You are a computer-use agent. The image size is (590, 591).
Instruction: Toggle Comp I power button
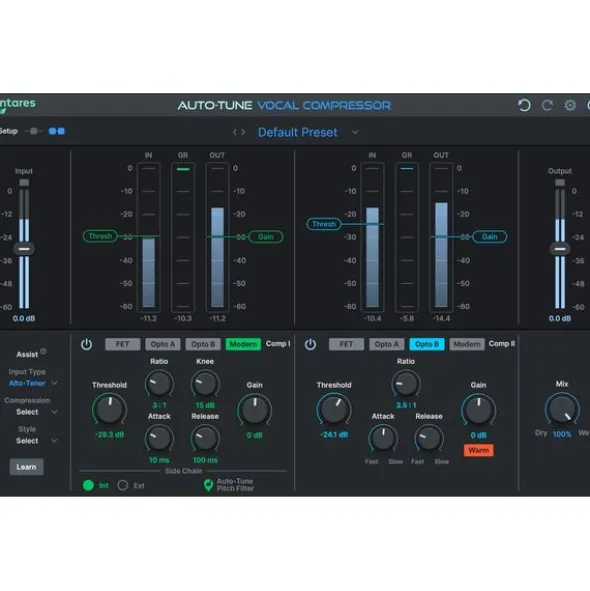86,344
